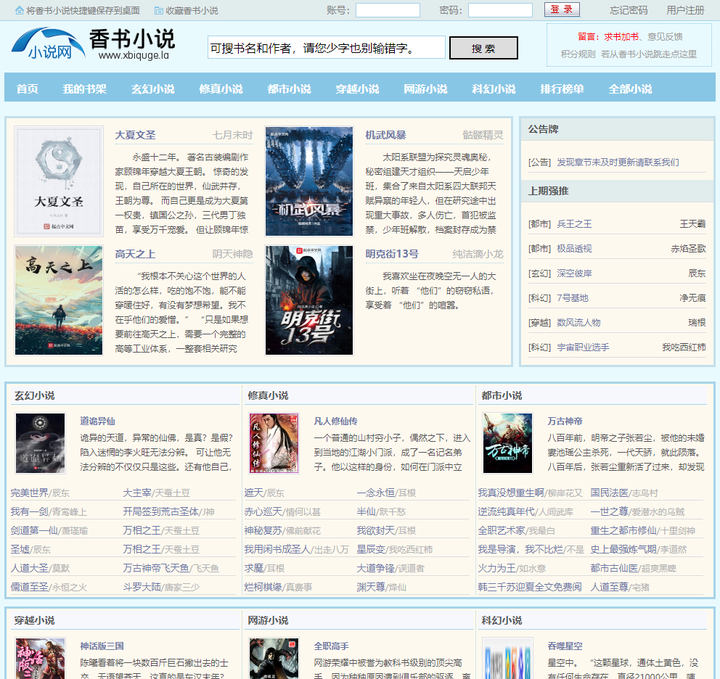The width and height of the screenshot is (720, 679).
Task: Open 数风流人物 in 上期强推 list
Action: [579, 323]
